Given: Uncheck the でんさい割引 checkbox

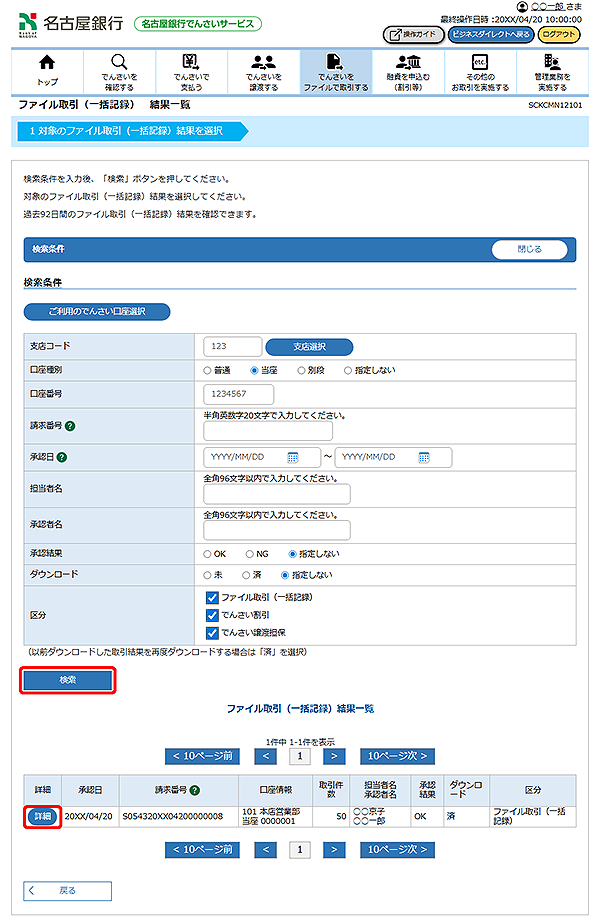Looking at the screenshot, I should (212, 615).
